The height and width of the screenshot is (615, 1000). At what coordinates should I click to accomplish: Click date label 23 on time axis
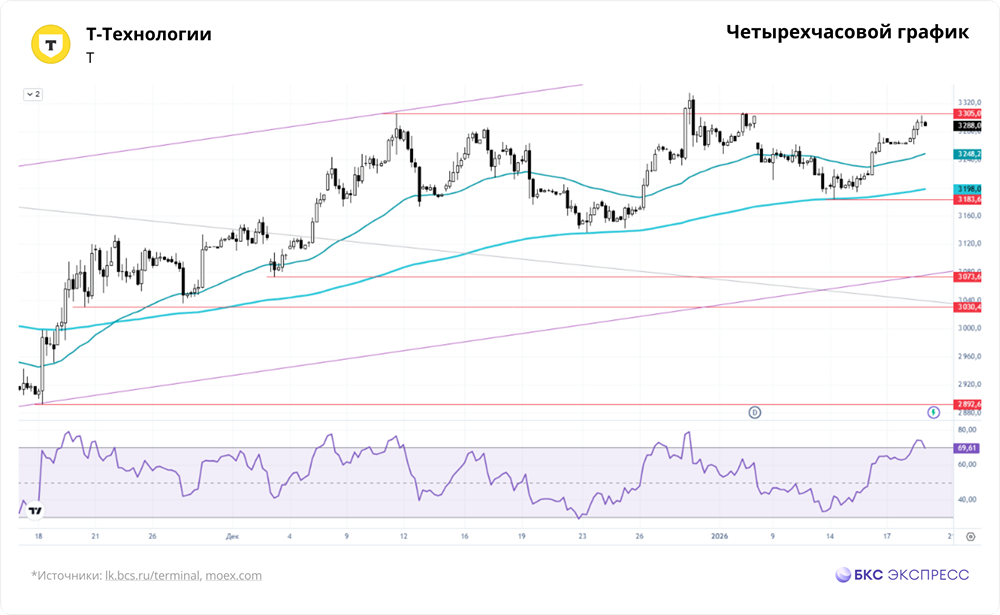point(582,537)
